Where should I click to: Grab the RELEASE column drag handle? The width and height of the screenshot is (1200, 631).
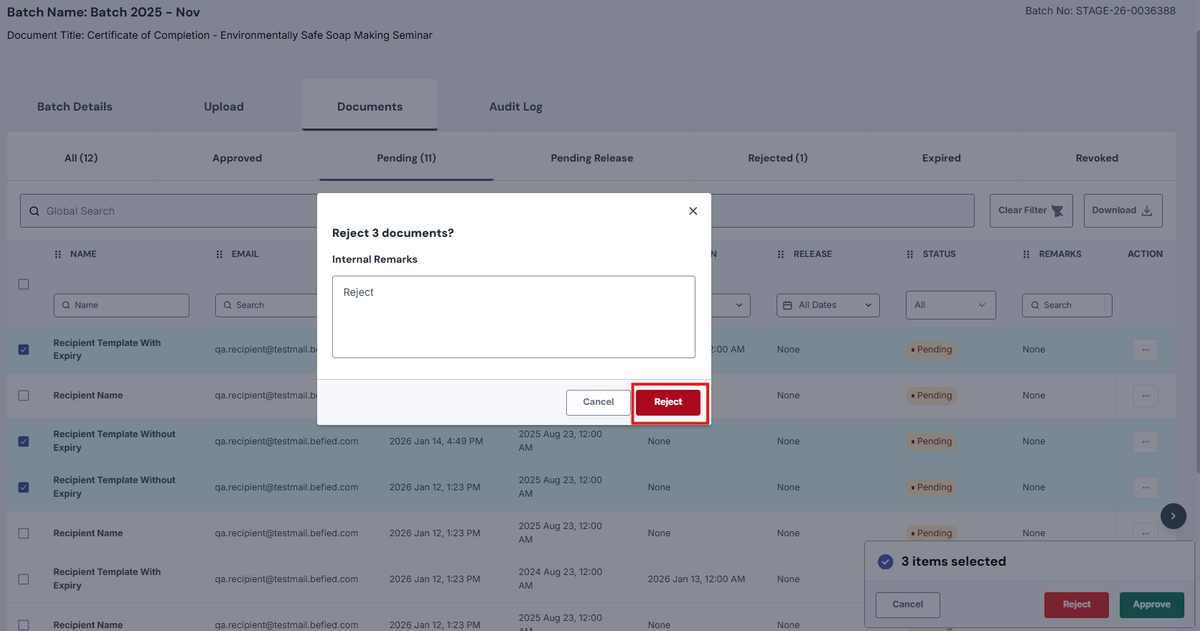pyautogui.click(x=781, y=254)
